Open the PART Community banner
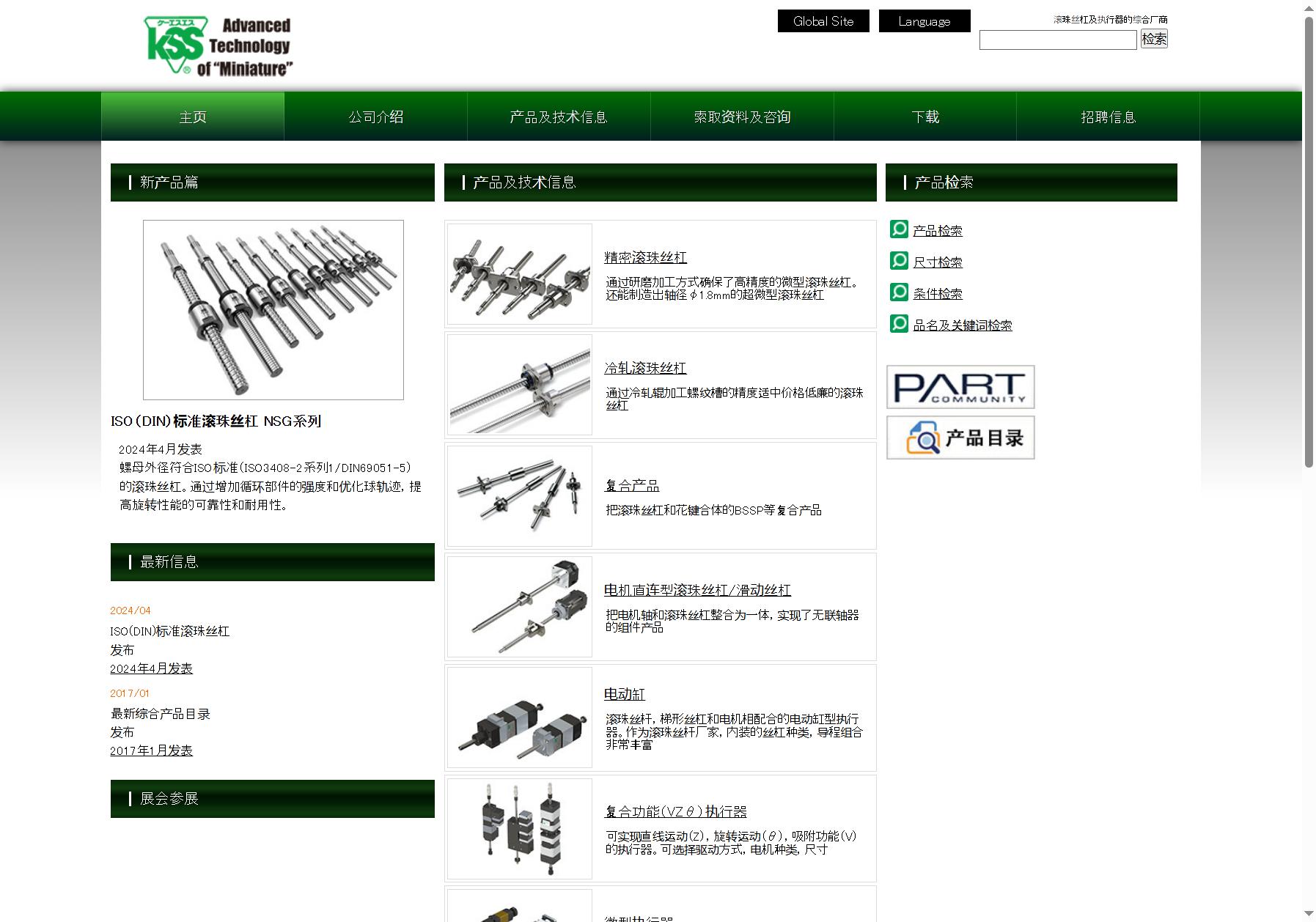 click(x=960, y=387)
